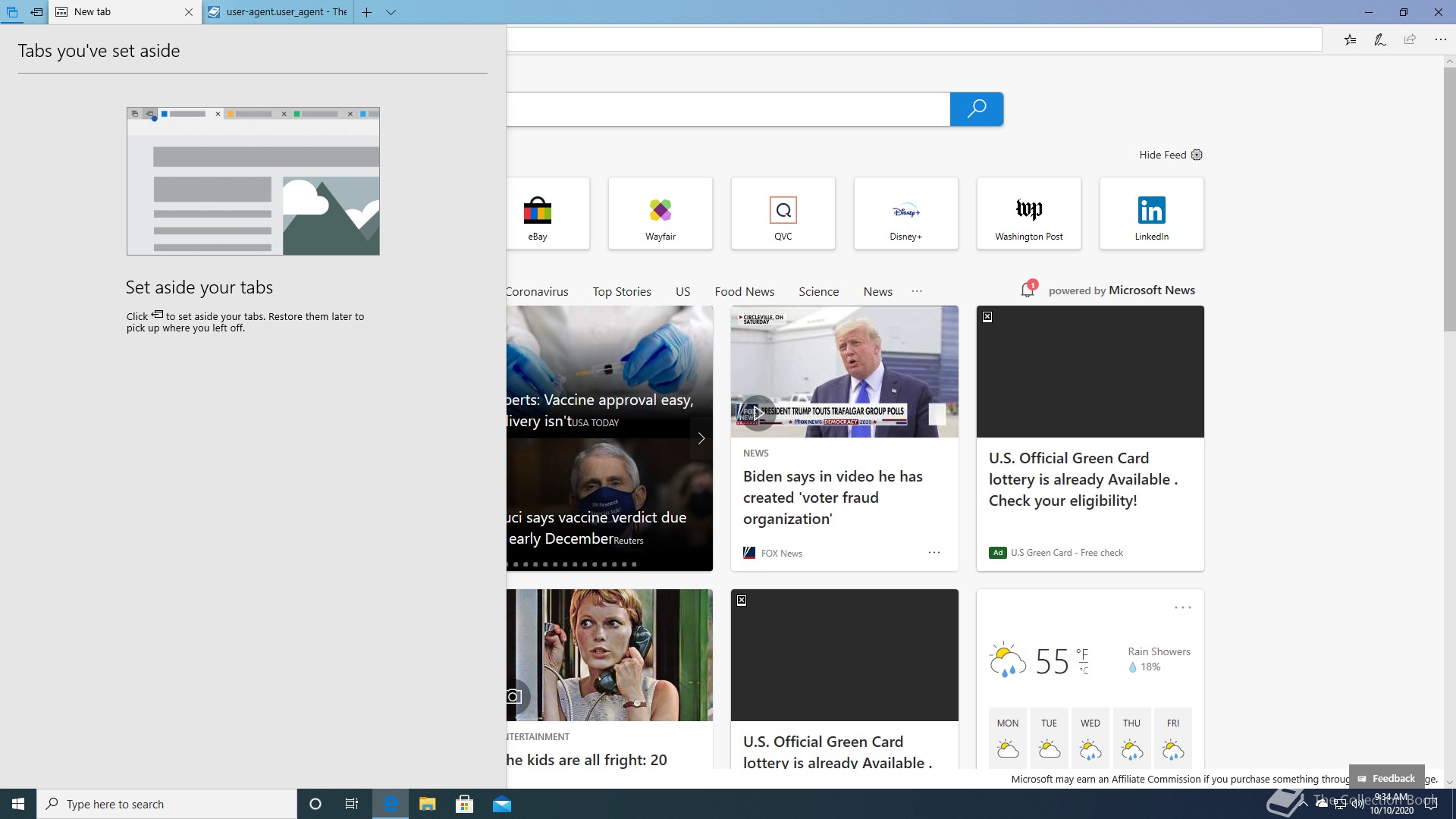Click the page vertical scrollbar thumb
The height and width of the screenshot is (819, 1456).
(1449, 199)
